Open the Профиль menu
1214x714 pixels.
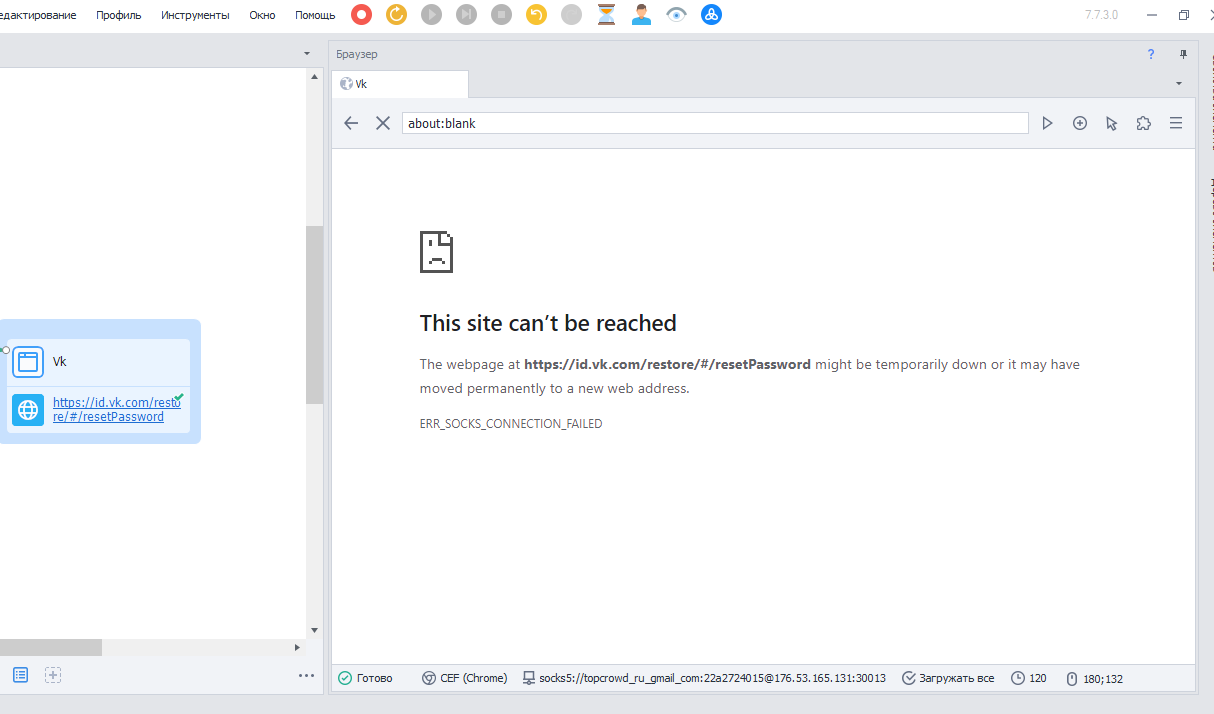pyautogui.click(x=119, y=15)
